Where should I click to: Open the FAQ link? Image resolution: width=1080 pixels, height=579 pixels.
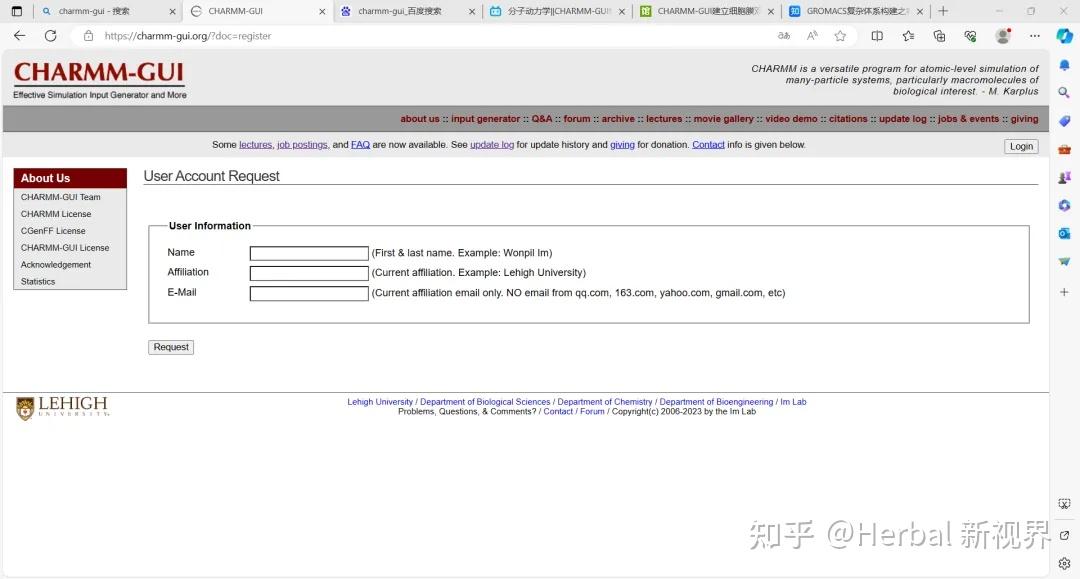[x=360, y=144]
